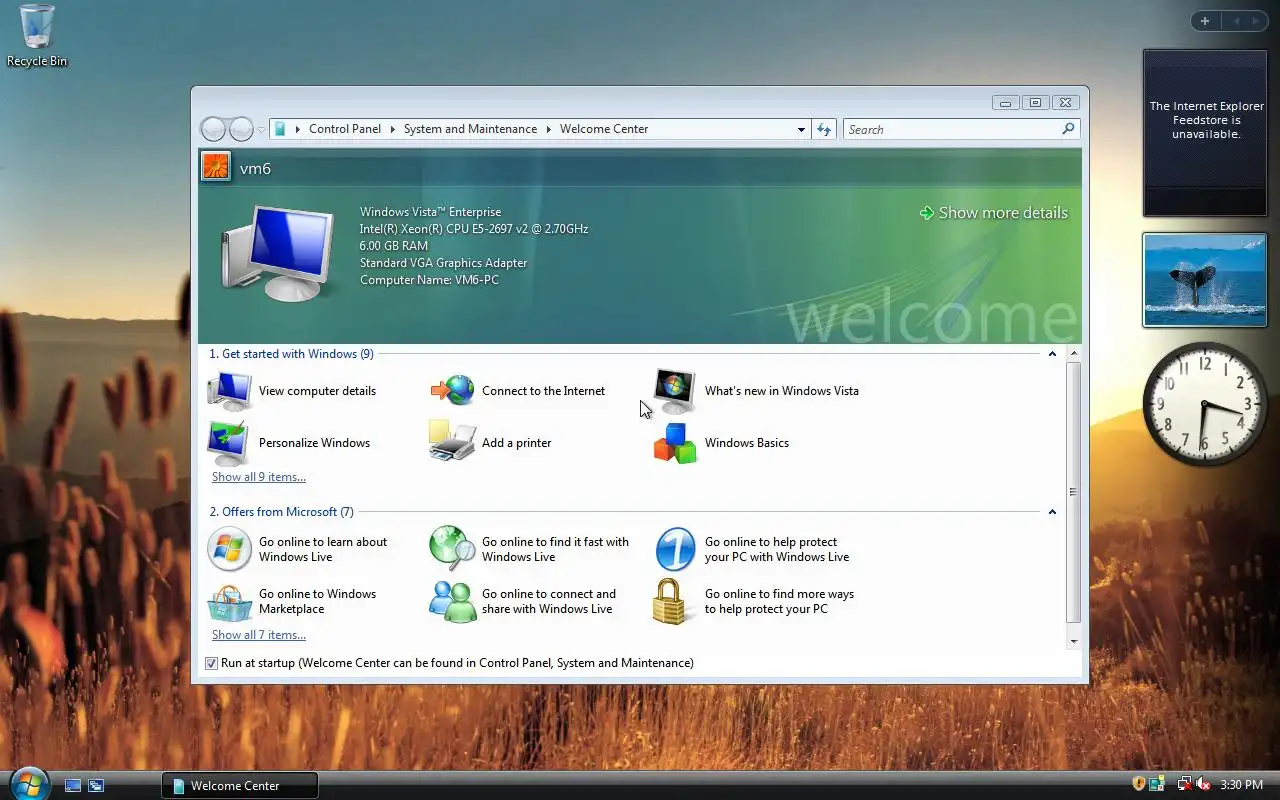Expand arrow after Control Panel breadcrumb
Image resolution: width=1280 pixels, height=800 pixels.
pos(393,129)
